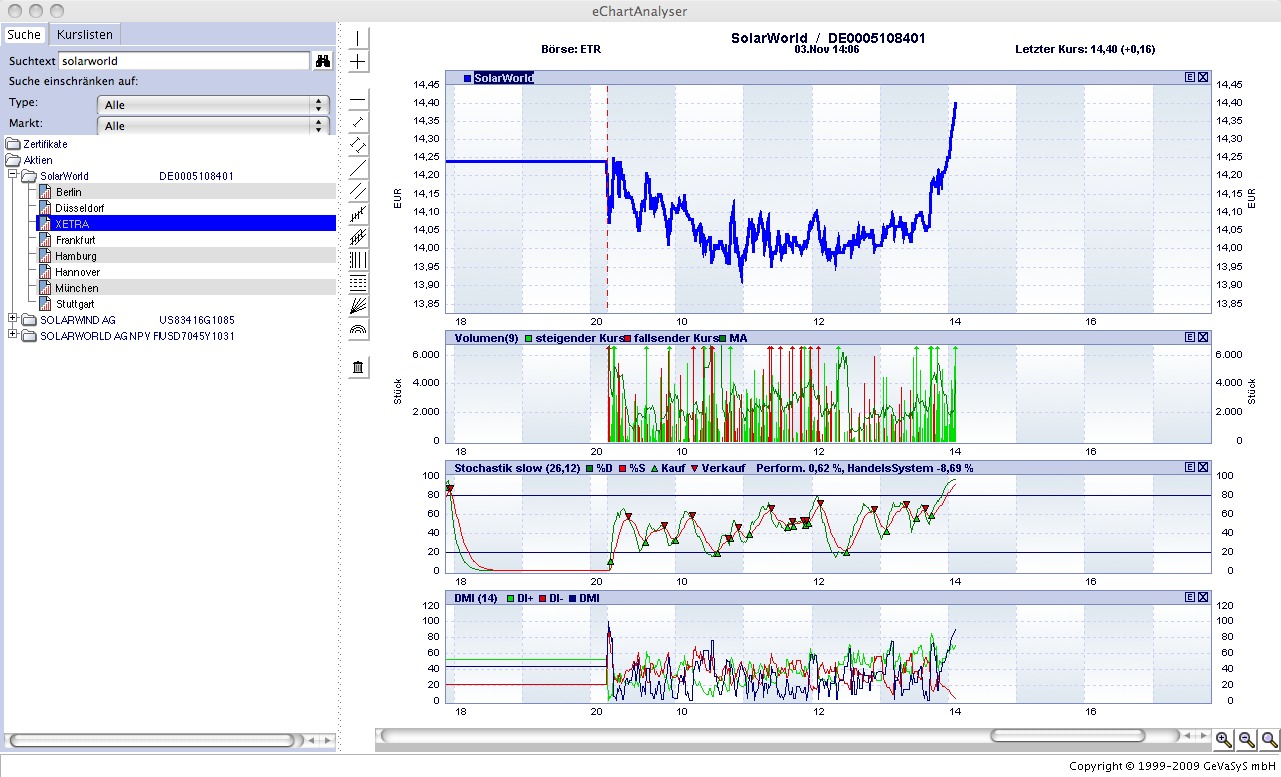
Task: Close the Stochastik slow indicator panel
Action: click(x=1203, y=467)
